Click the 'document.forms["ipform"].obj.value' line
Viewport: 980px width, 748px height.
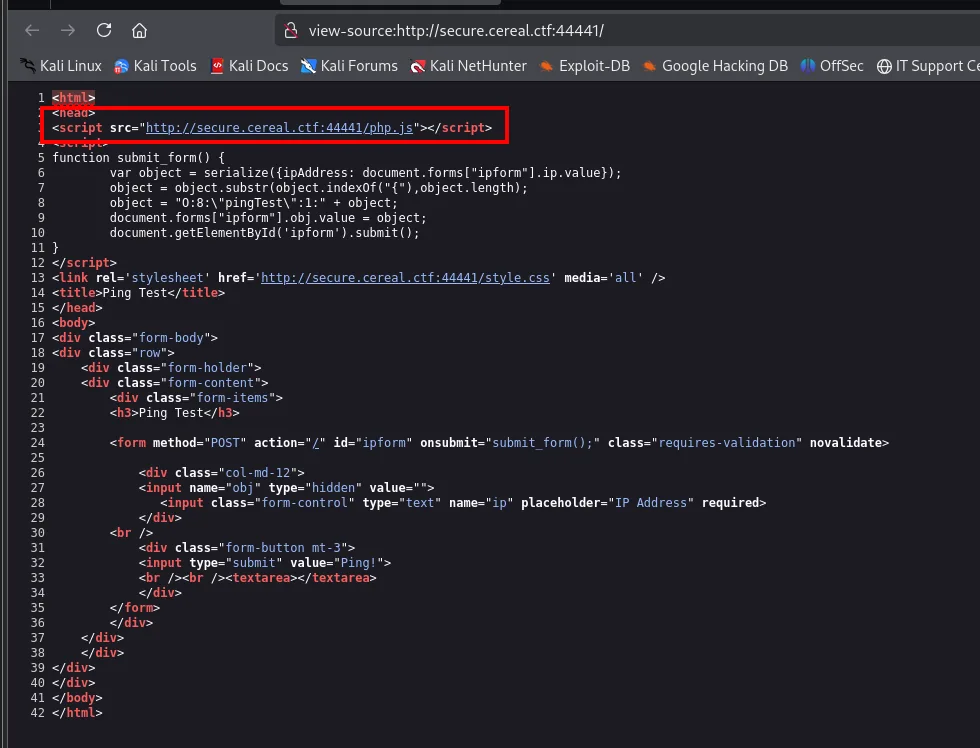coord(268,217)
